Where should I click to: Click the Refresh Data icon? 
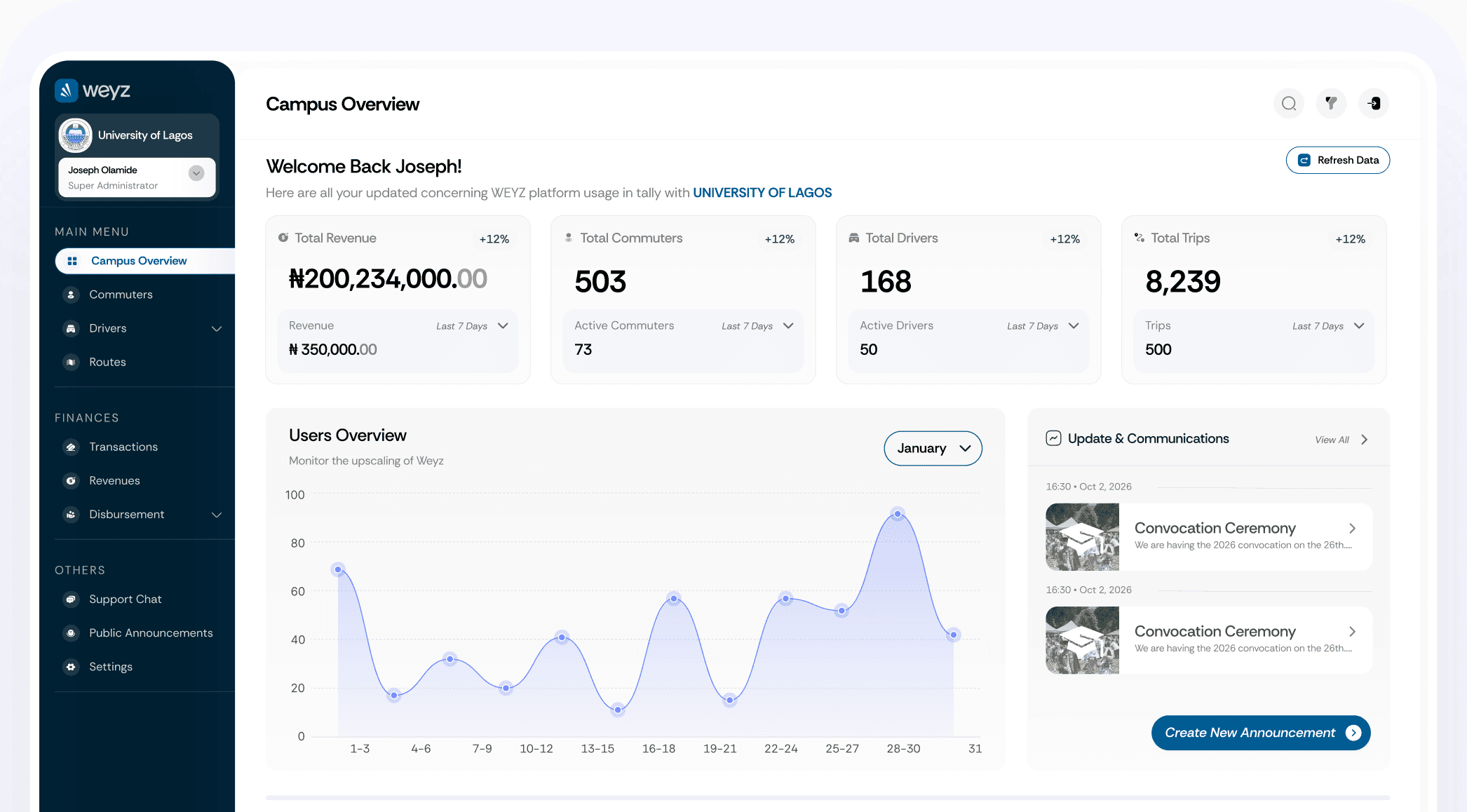tap(1304, 160)
